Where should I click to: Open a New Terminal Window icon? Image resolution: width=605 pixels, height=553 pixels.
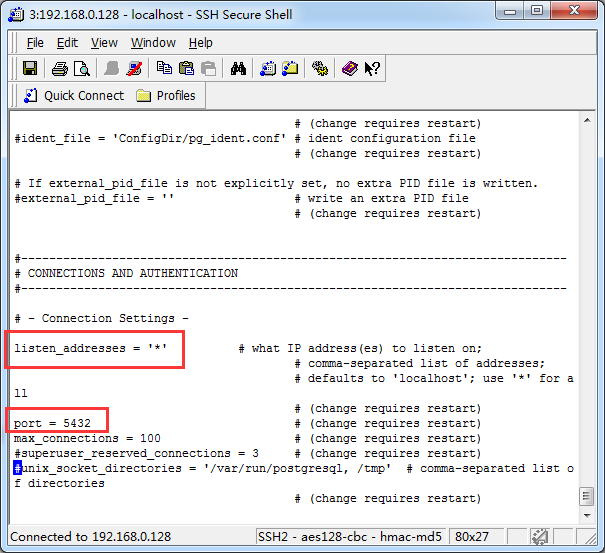[x=268, y=69]
